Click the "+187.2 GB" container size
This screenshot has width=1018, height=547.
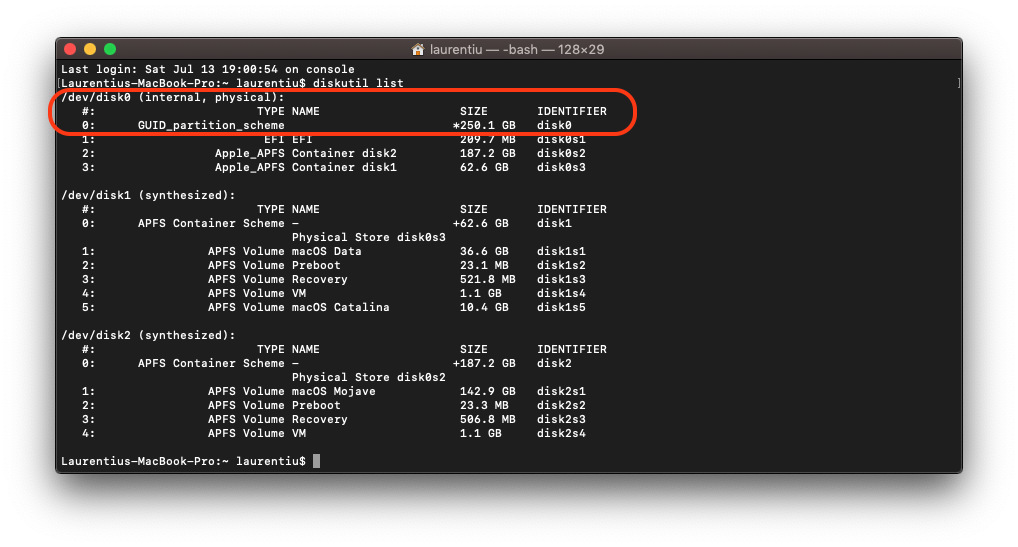click(x=484, y=363)
